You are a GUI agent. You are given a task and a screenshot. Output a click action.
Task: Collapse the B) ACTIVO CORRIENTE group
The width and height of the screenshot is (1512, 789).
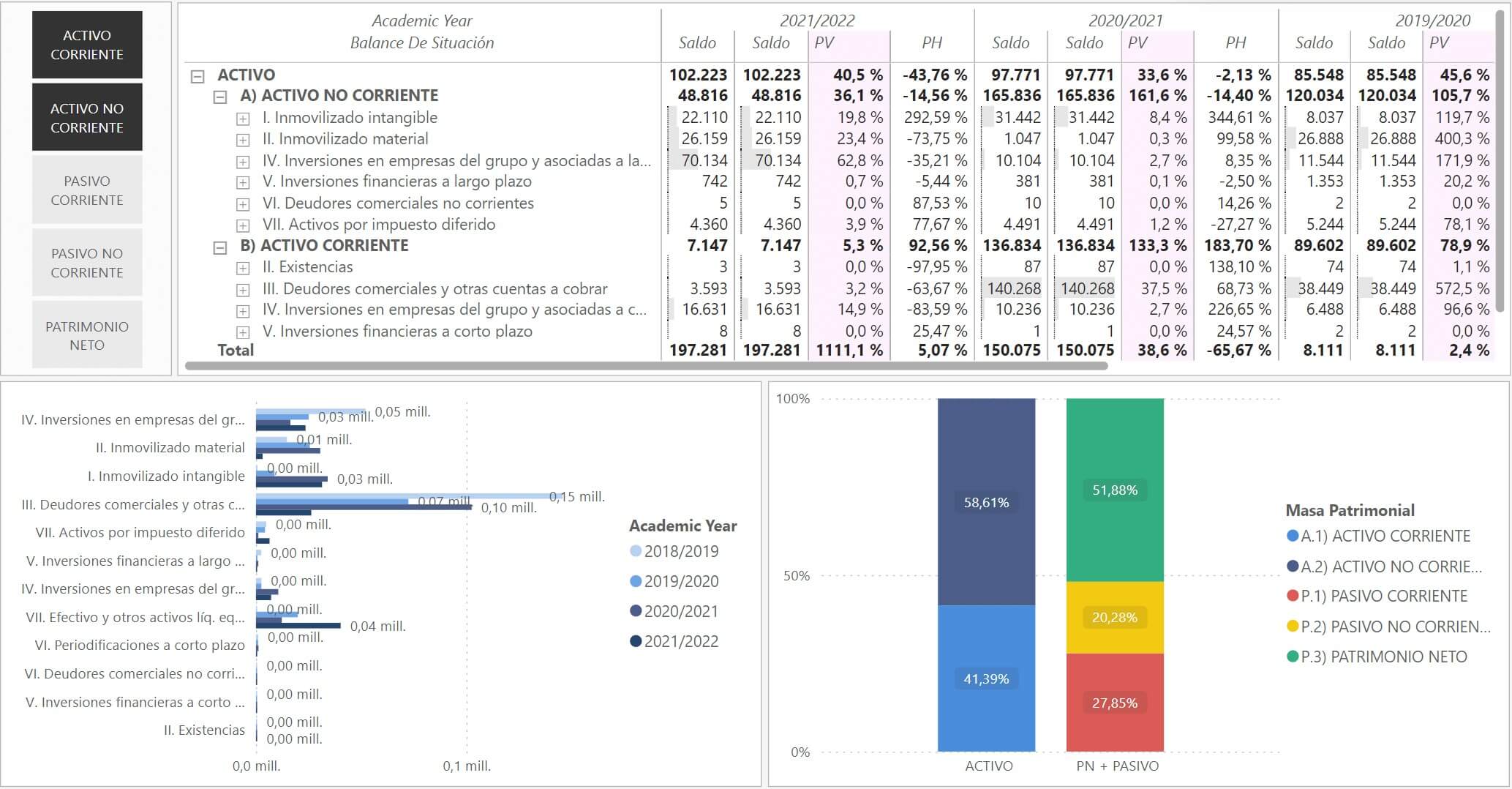pos(220,247)
